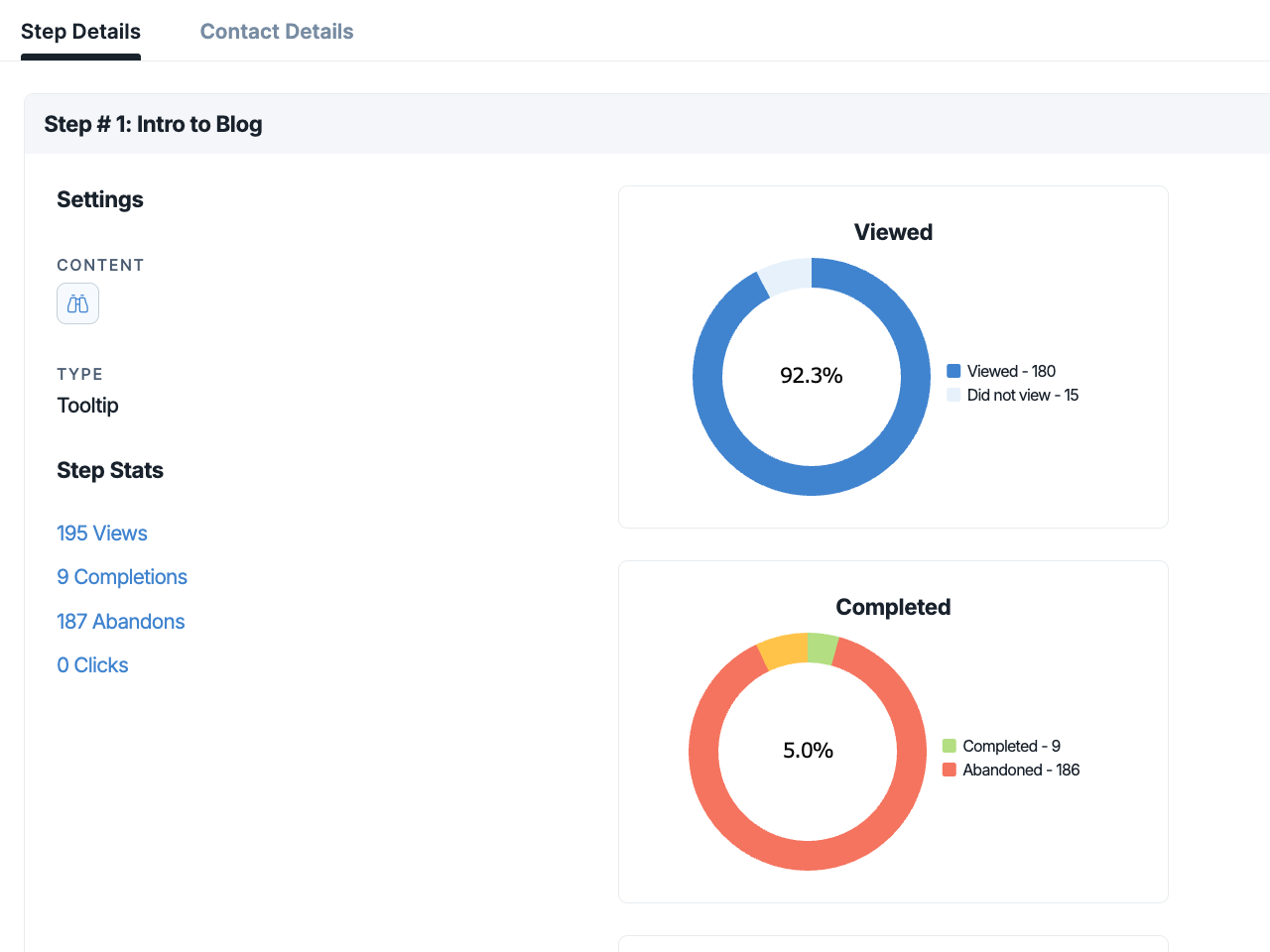This screenshot has height=952, width=1270.
Task: Open the 0 Clicks link
Action: pyautogui.click(x=92, y=665)
